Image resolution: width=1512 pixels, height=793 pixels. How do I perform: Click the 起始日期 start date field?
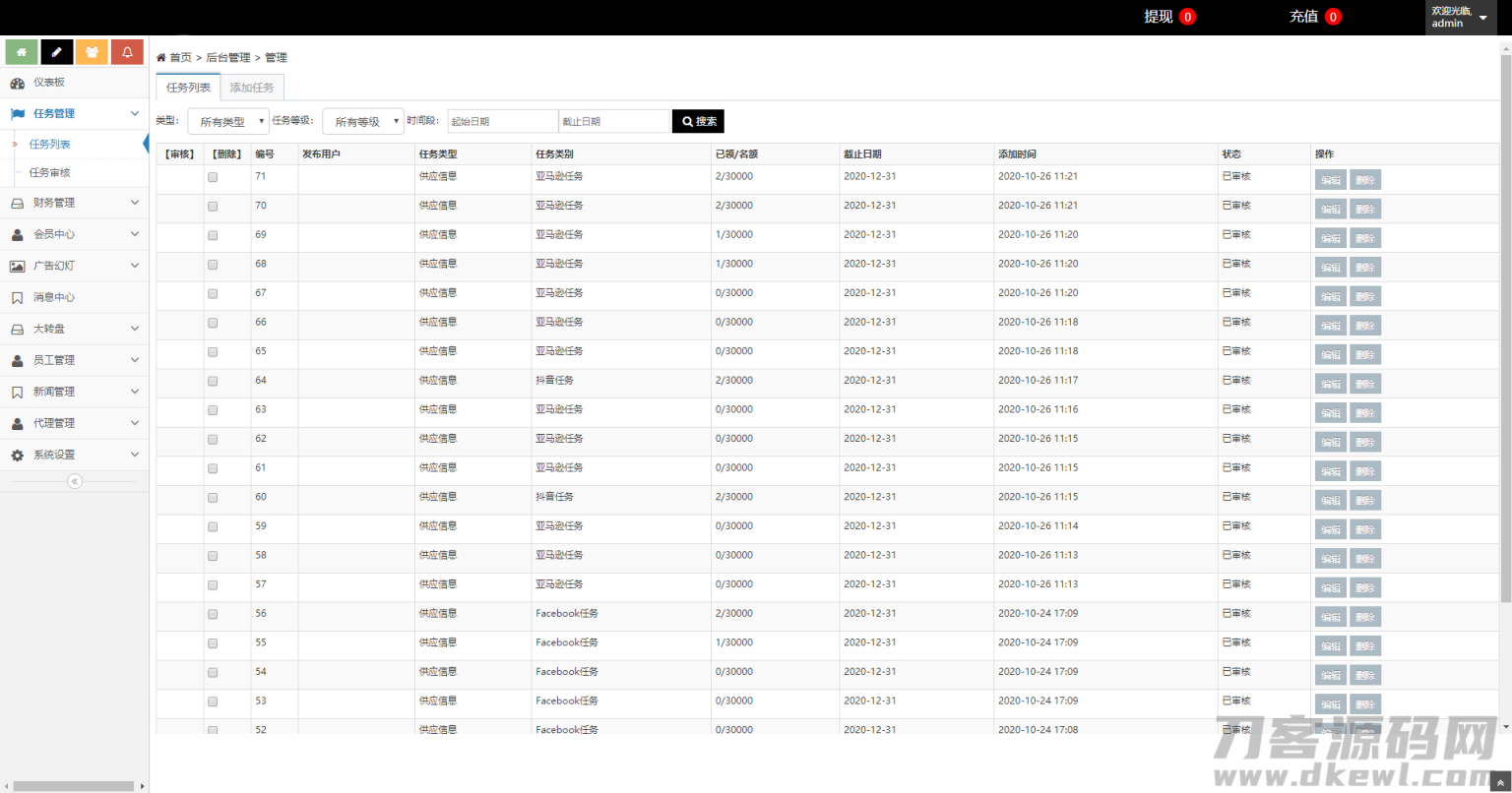[x=502, y=122]
